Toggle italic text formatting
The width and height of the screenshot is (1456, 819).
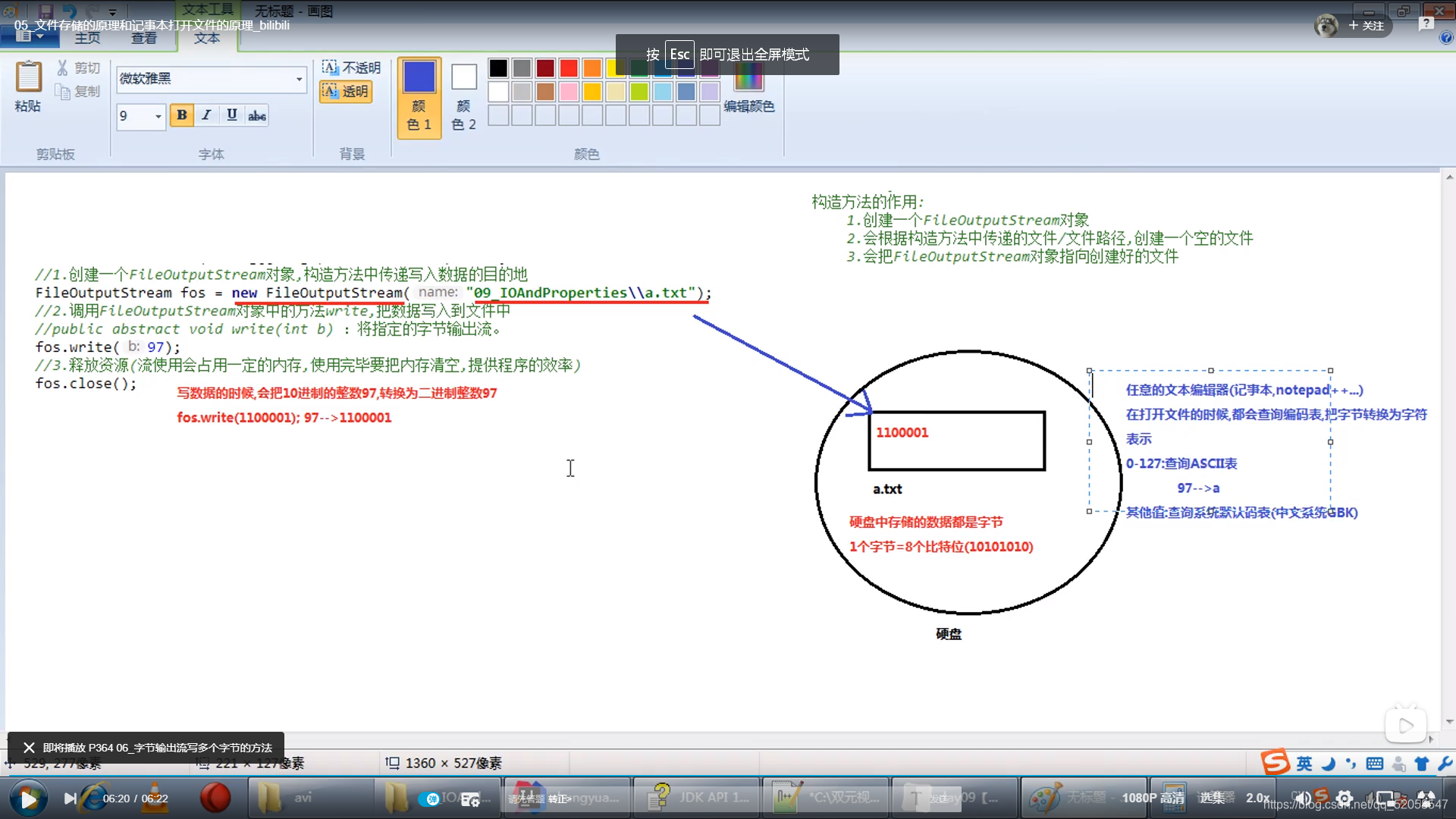click(x=206, y=115)
